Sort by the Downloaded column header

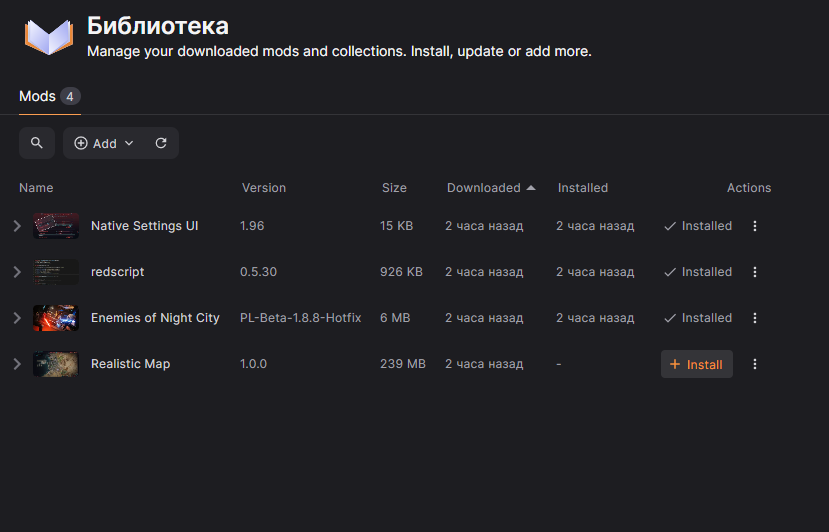coord(484,188)
